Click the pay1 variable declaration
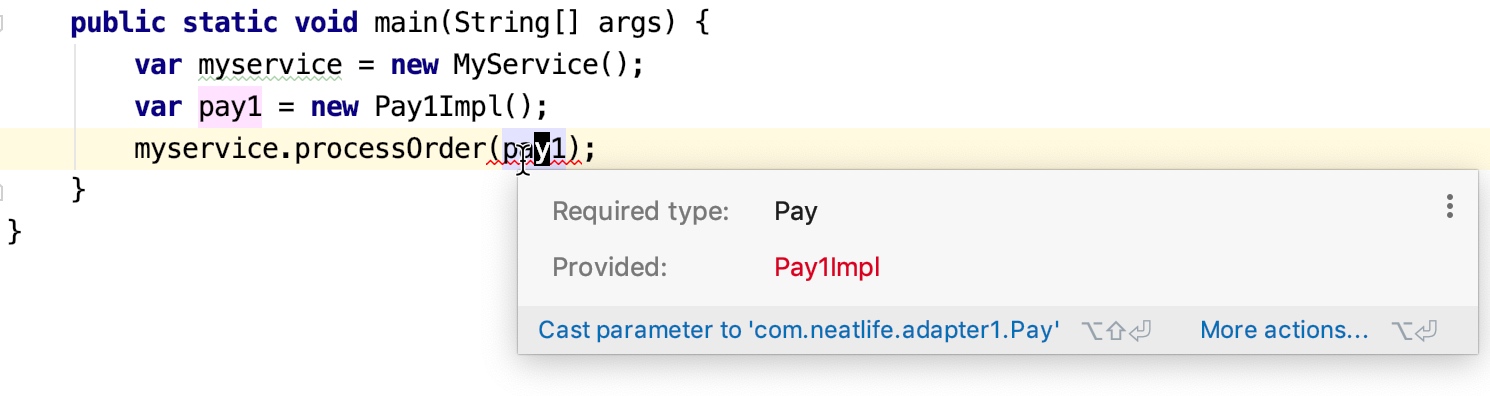This screenshot has height=396, width=1490. (x=230, y=107)
